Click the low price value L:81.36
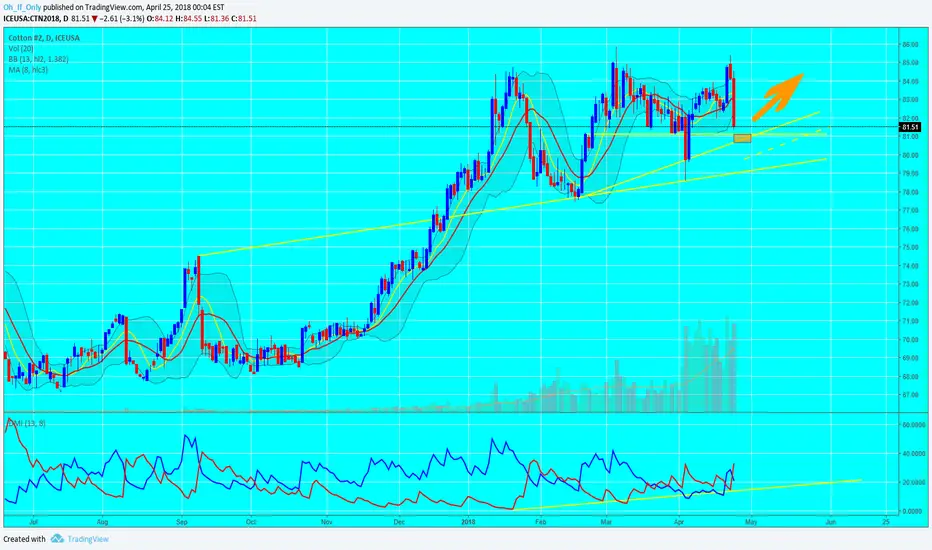Screen dimensions: 932x550 point(216,18)
